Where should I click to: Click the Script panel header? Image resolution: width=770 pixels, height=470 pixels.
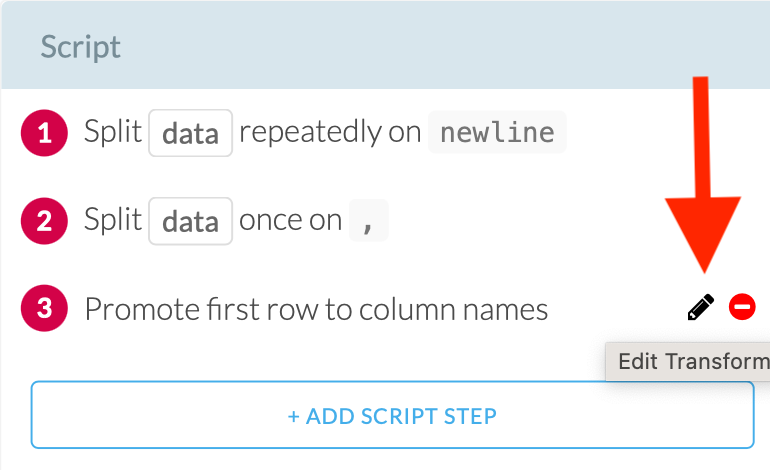click(x=385, y=47)
